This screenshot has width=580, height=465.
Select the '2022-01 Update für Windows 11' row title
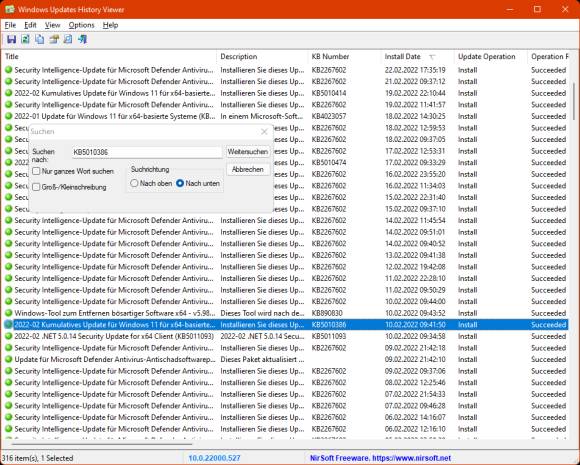point(115,116)
